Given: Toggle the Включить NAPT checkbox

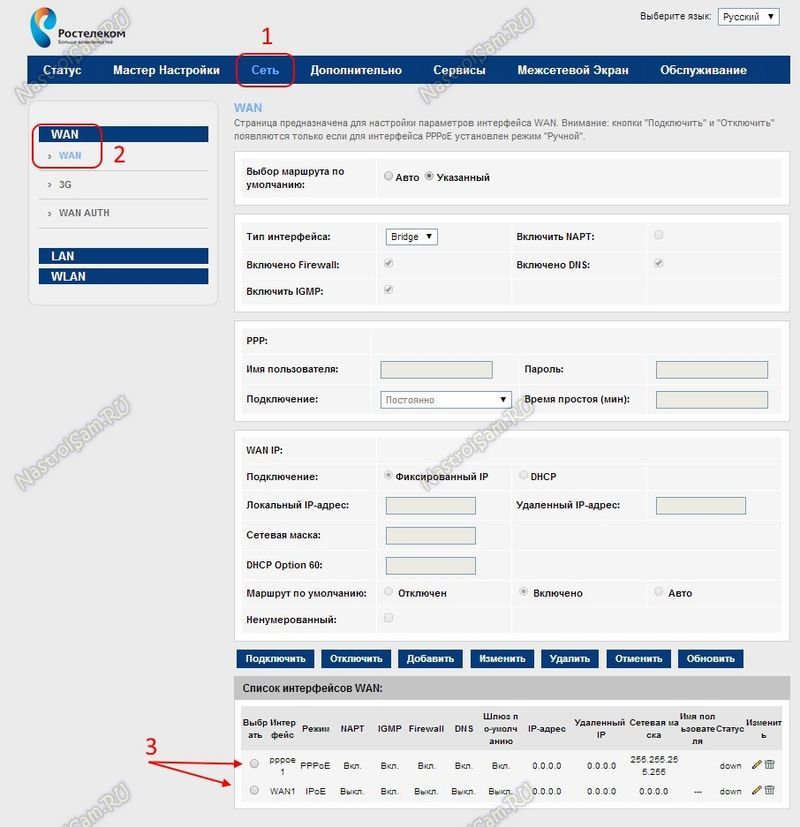Looking at the screenshot, I should click(659, 235).
